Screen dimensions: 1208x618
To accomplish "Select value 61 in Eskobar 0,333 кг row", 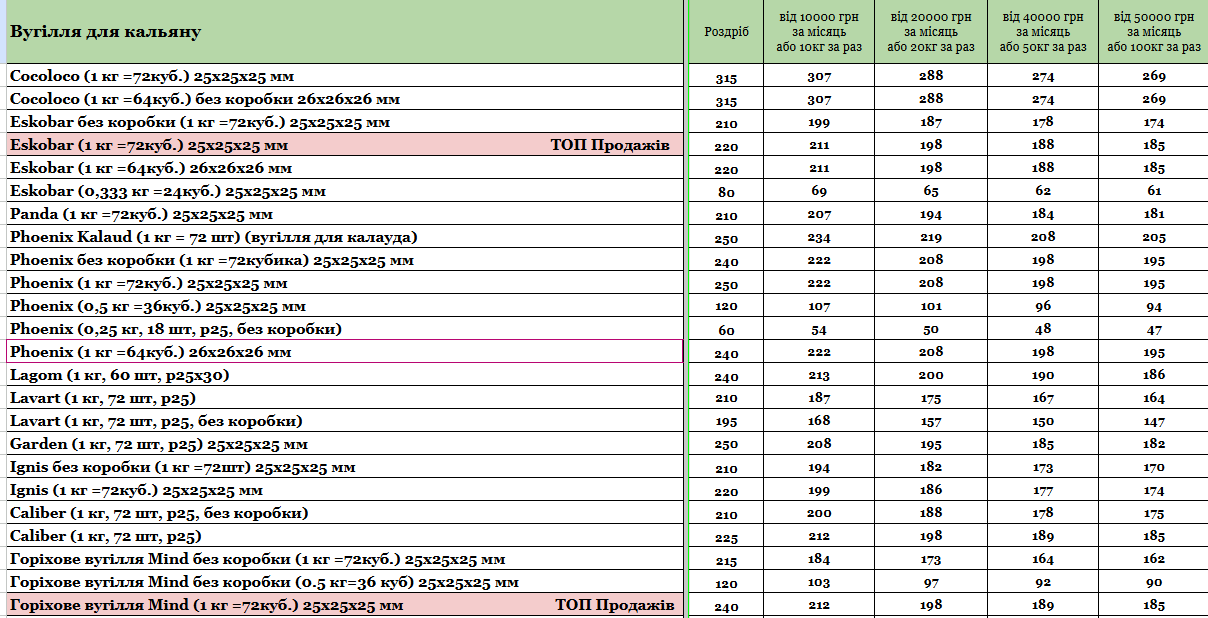I will 1154,192.
